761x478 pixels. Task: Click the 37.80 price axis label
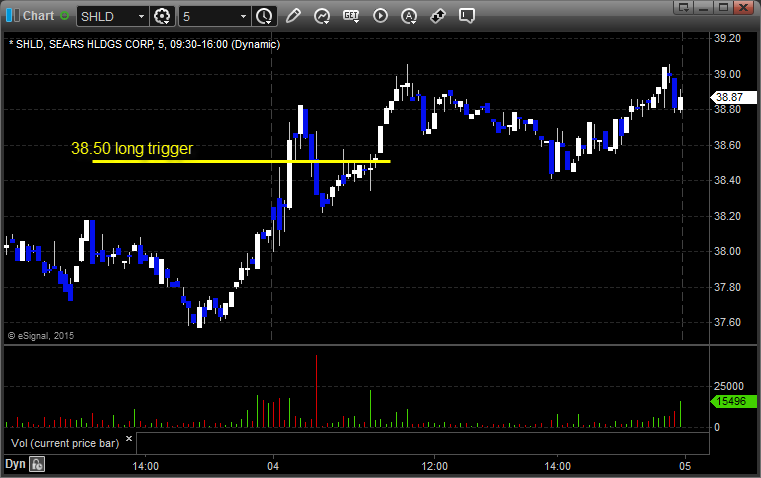point(727,287)
